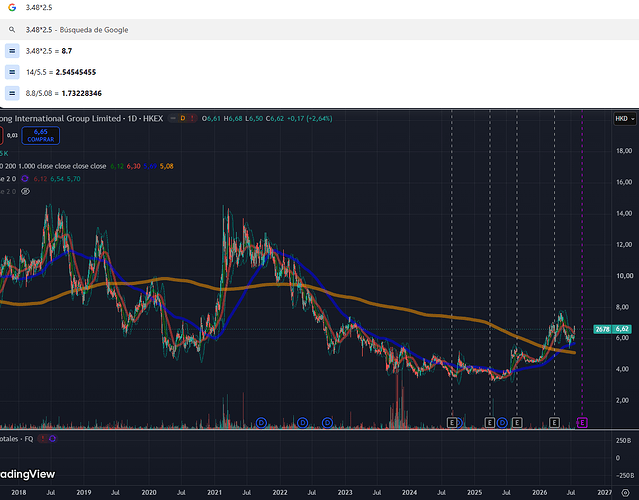Click the purple upcoming E earnings marker

(x=582, y=423)
